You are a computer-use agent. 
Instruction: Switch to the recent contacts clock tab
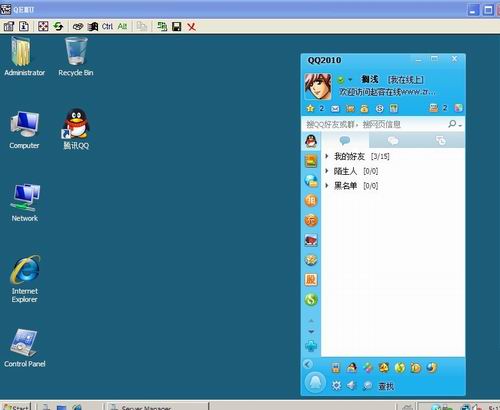[x=441, y=140]
